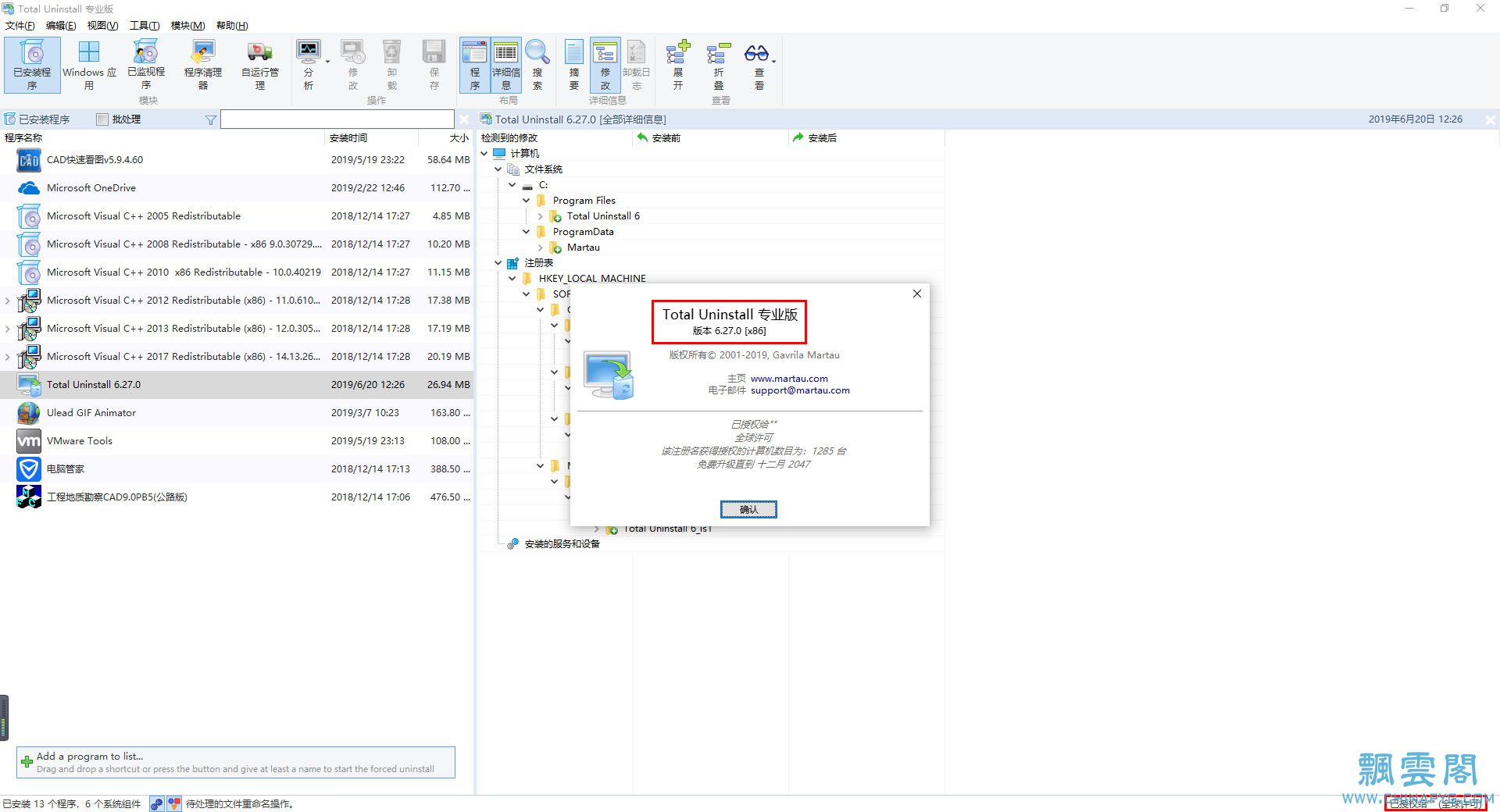This screenshot has height=812, width=1500.
Task: Click the first status bar blue icon
Action: coord(157,803)
